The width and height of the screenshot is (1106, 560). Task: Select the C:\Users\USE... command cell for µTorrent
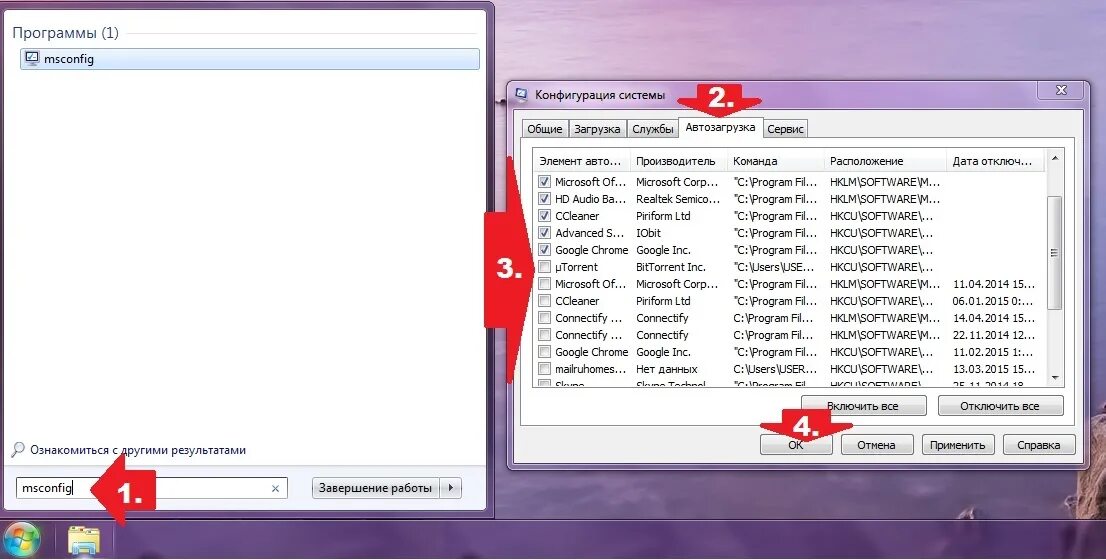(774, 267)
